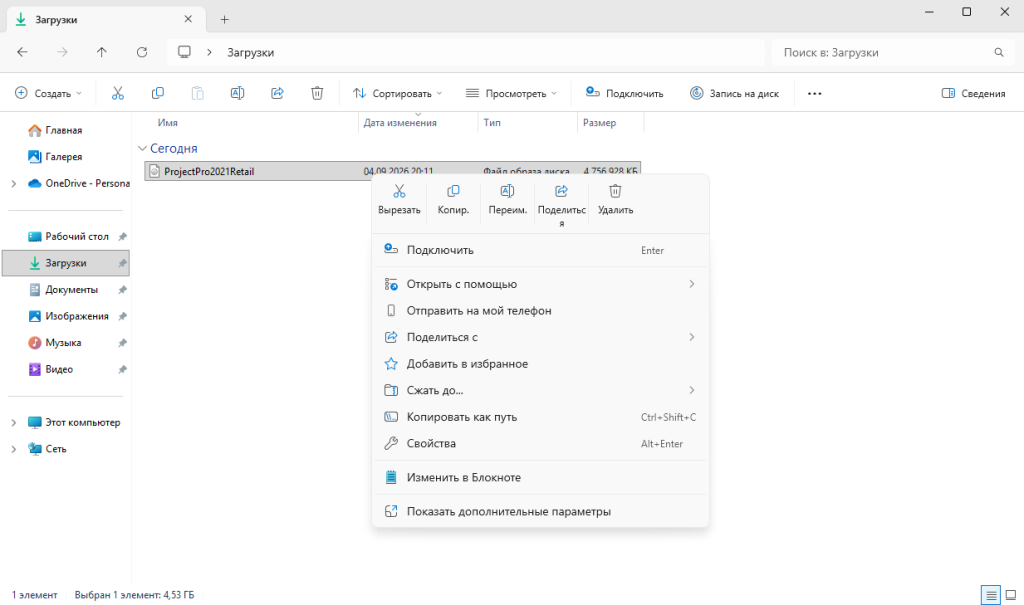Refresh the Загрузки folder view

click(142, 52)
